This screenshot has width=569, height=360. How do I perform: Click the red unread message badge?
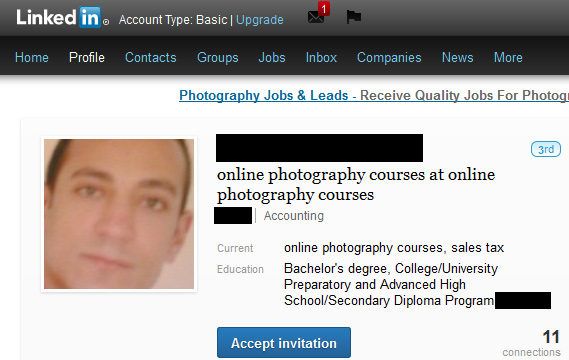tap(324, 9)
